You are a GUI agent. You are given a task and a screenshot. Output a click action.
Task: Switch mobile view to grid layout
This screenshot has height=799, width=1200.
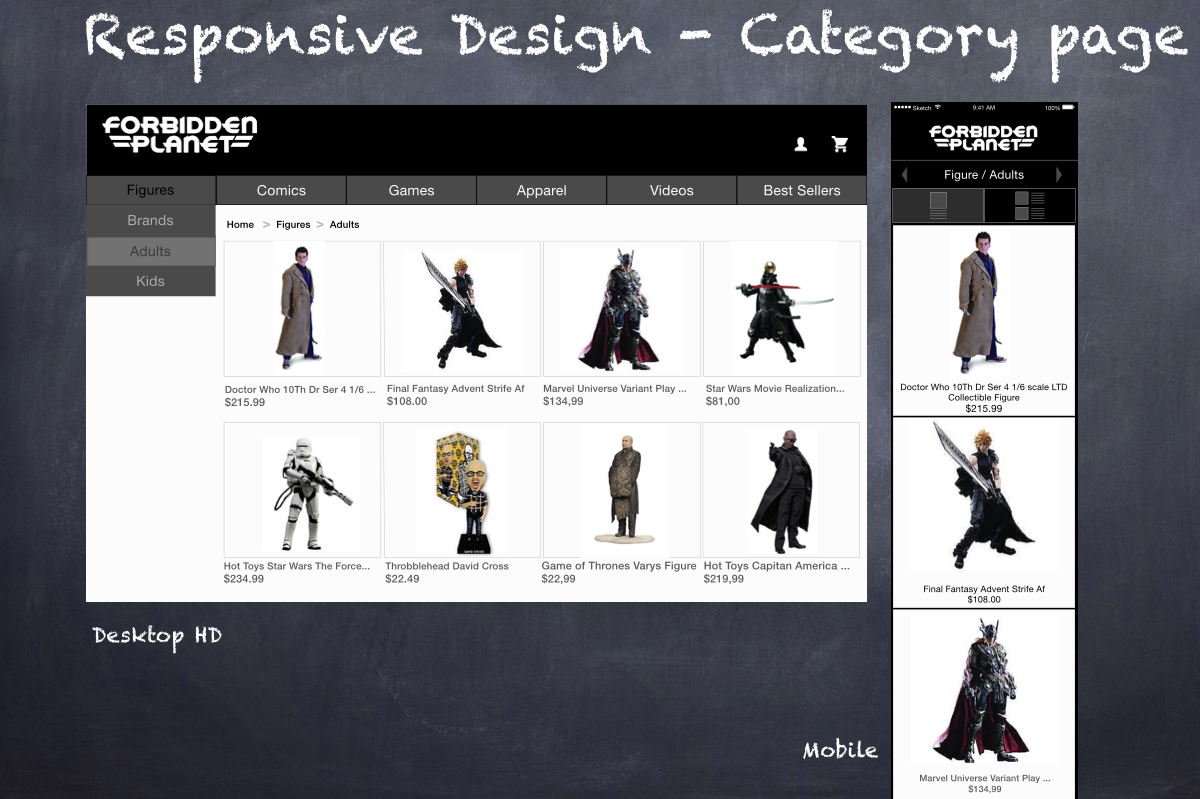(x=1030, y=205)
